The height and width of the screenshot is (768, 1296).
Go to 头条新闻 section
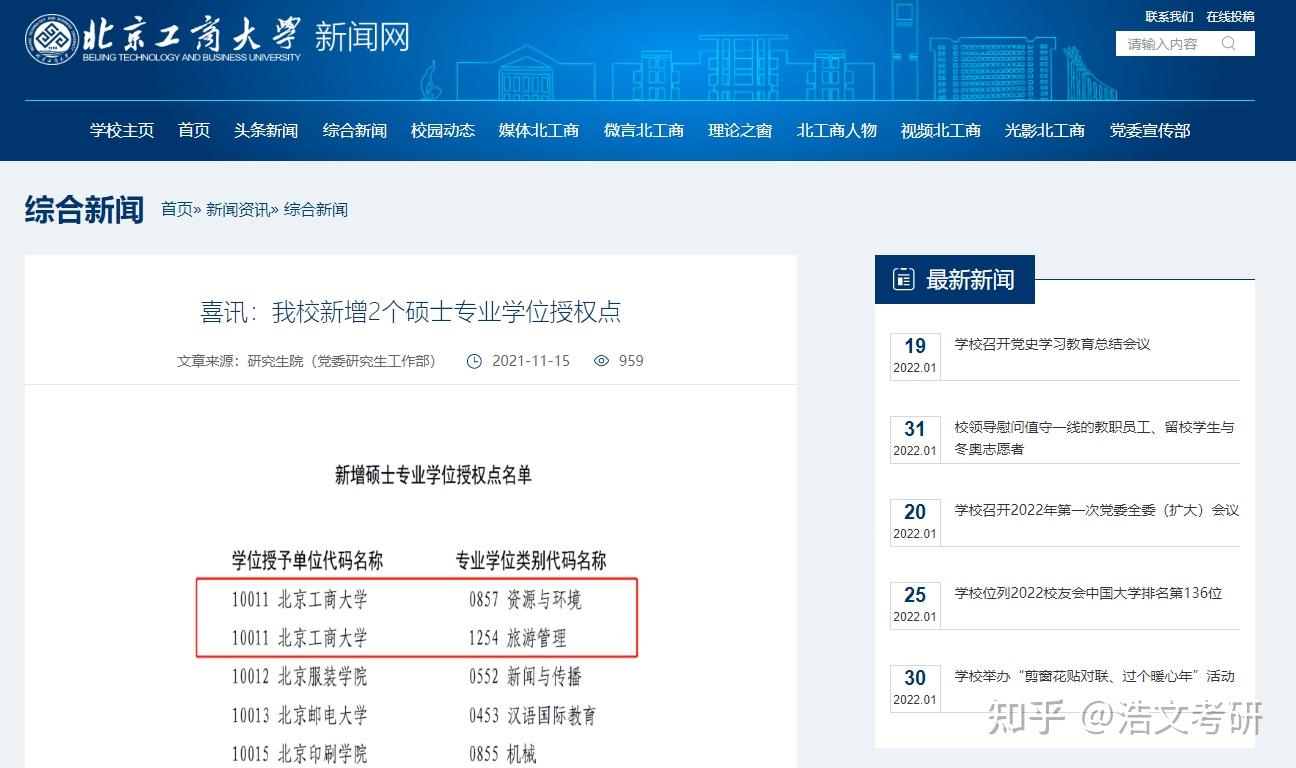pos(266,130)
